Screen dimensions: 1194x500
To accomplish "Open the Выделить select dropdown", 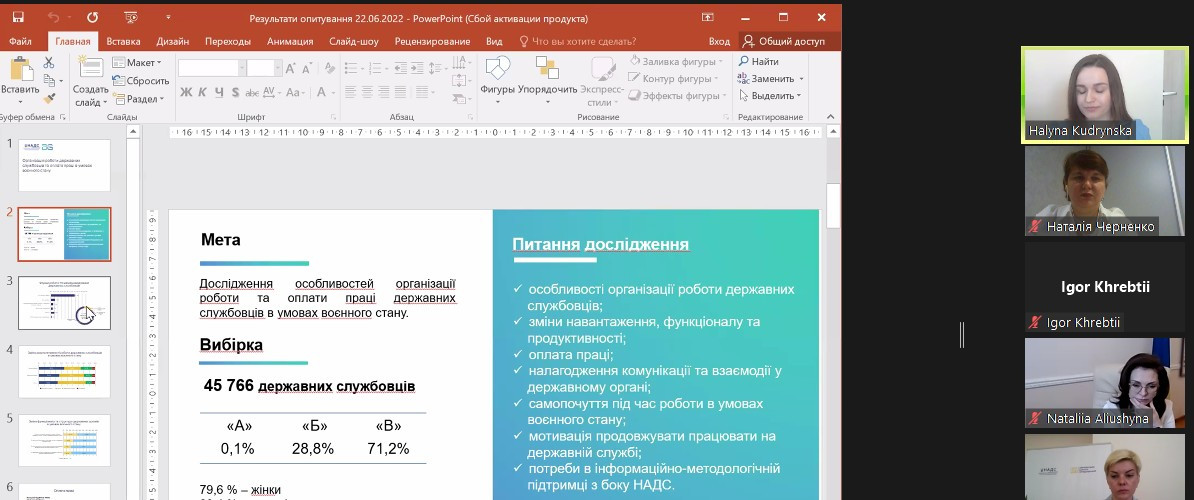I will click(x=770, y=96).
